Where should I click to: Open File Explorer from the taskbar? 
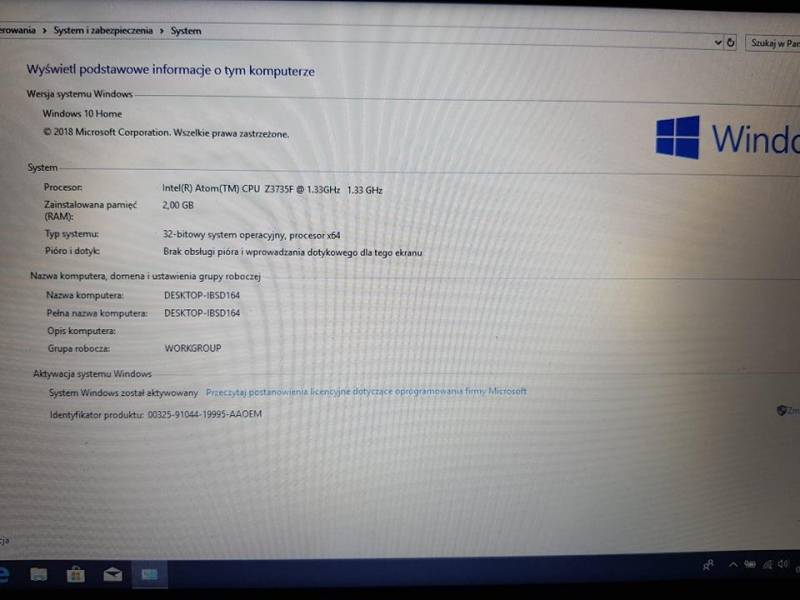click(x=39, y=574)
